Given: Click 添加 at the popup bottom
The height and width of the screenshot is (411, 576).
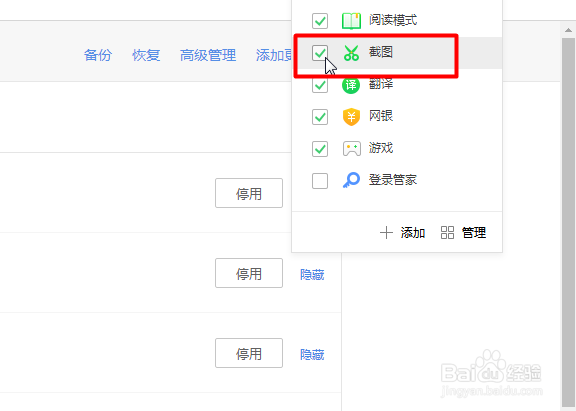Looking at the screenshot, I should click(413, 233).
